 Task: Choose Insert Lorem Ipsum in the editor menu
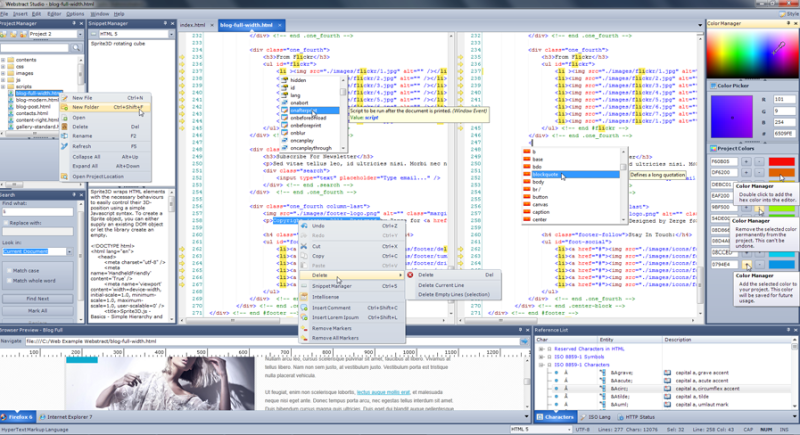352,317
